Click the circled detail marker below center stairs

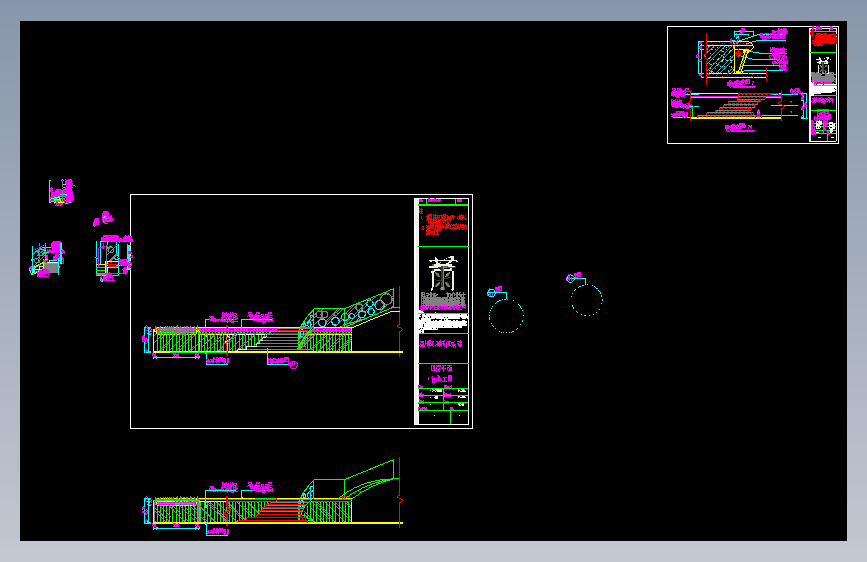tap(294, 365)
